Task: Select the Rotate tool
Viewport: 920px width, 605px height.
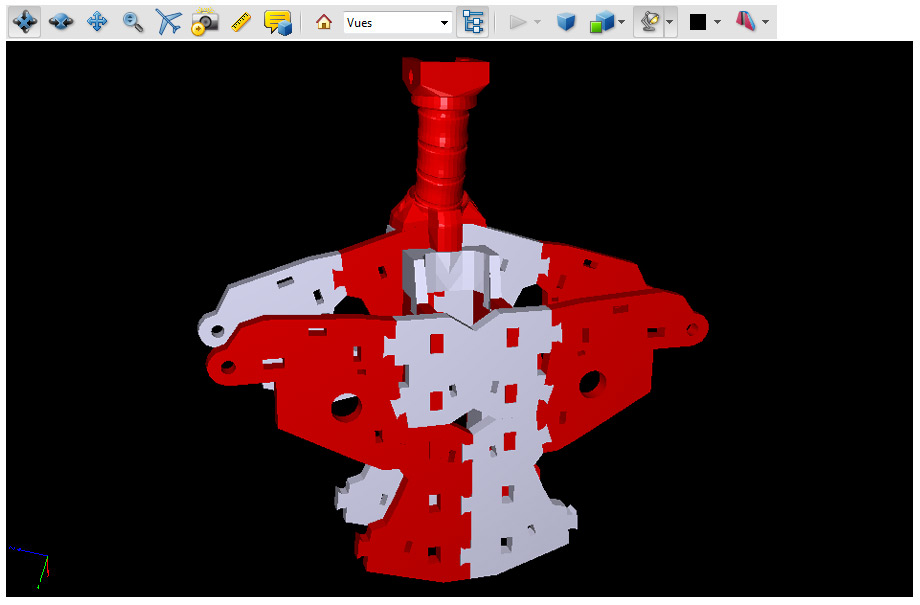Action: click(x=24, y=21)
